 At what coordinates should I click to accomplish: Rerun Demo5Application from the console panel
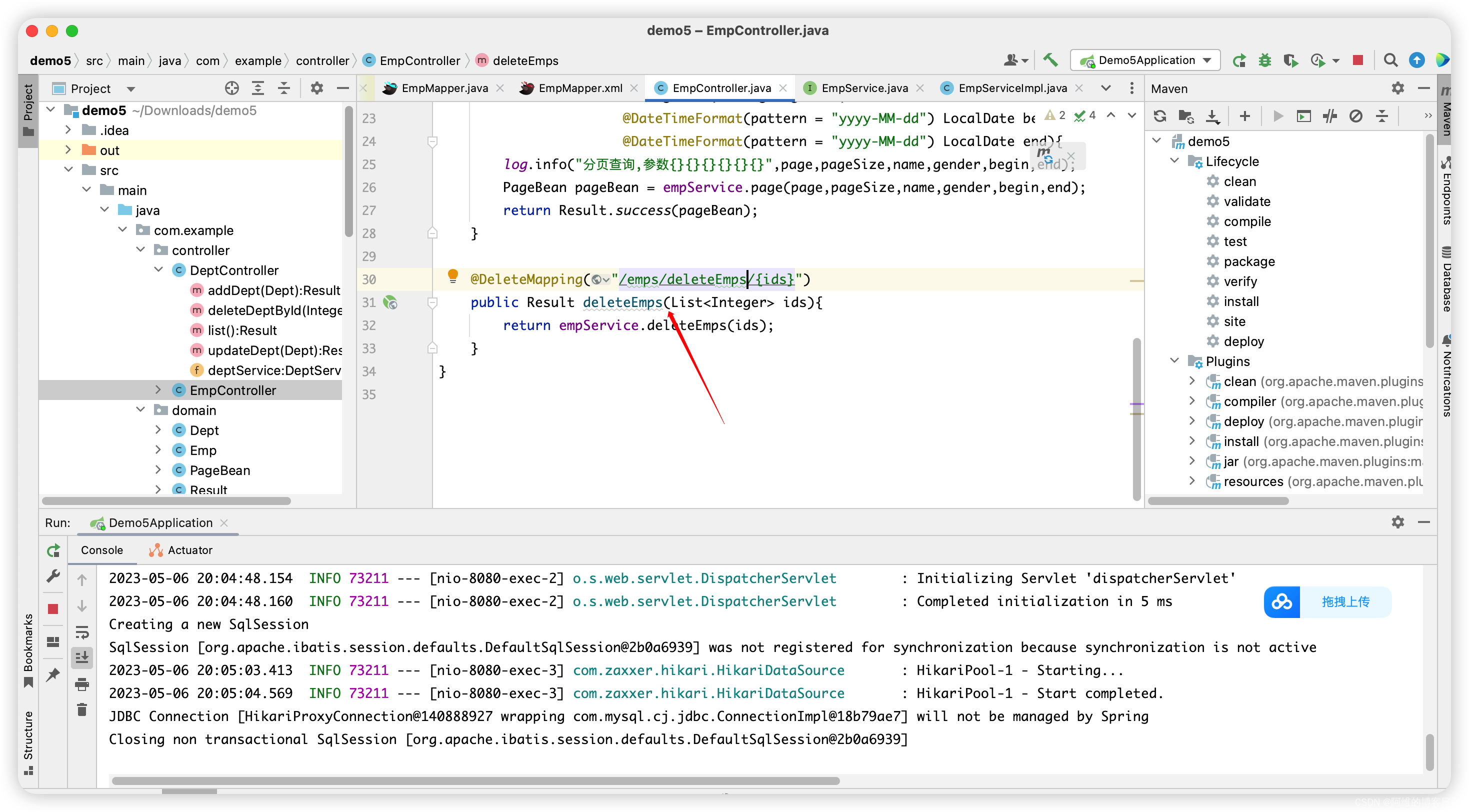[53, 550]
